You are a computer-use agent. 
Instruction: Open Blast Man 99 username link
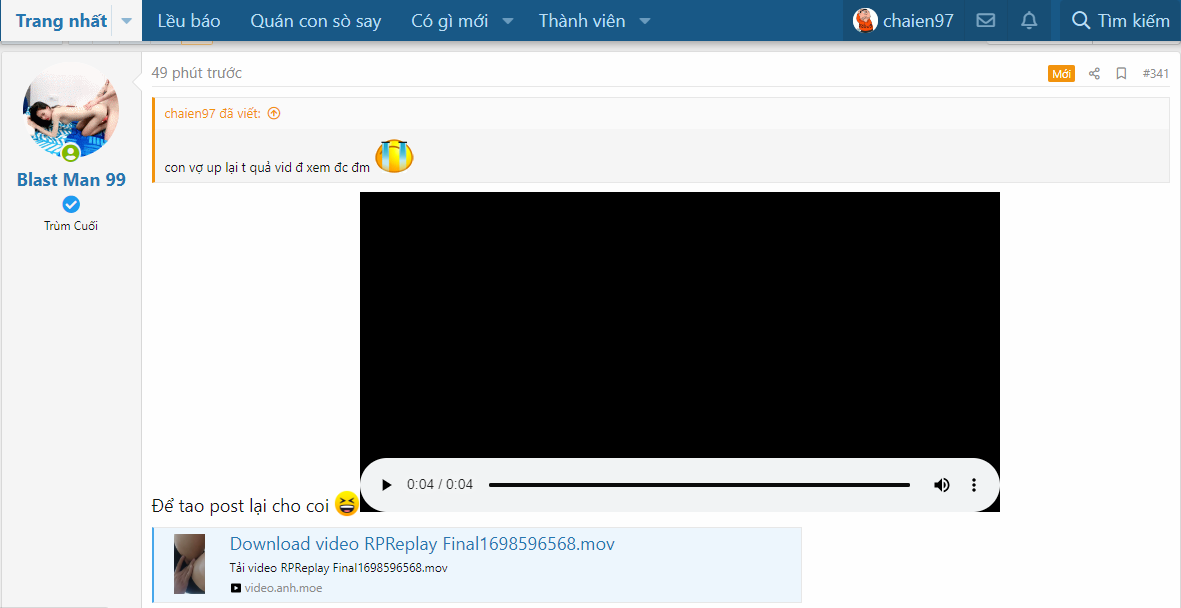[x=71, y=180]
